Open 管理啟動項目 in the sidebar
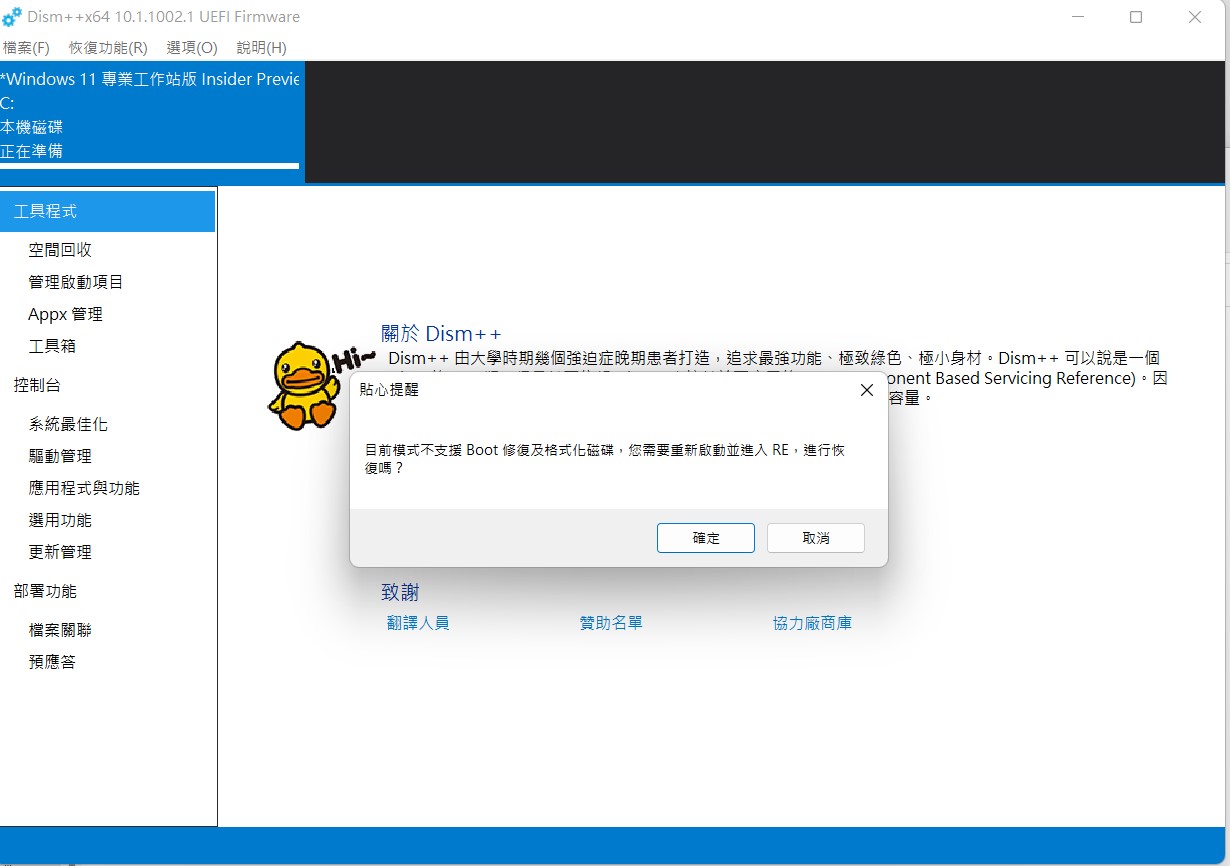Screen dimensions: 1230x866 click(76, 282)
